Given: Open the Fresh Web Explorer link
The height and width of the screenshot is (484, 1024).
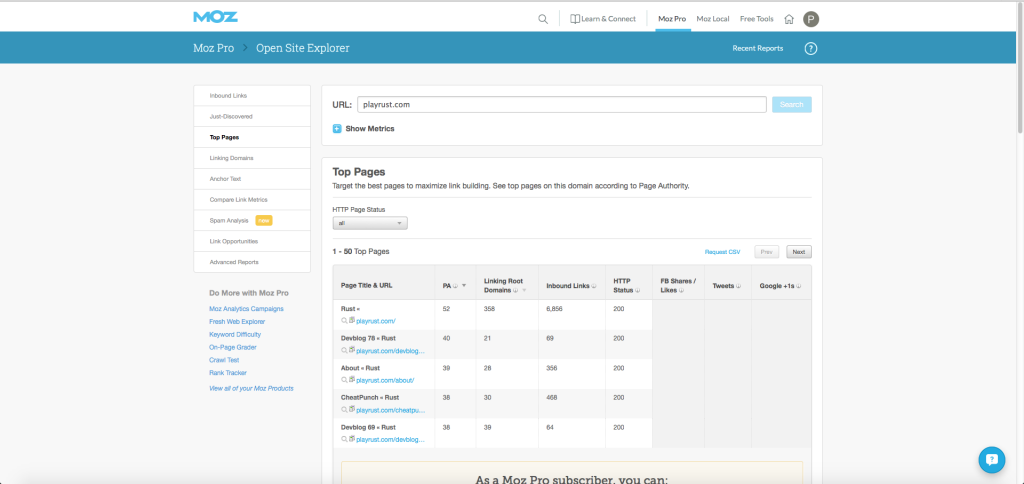Looking at the screenshot, I should click(237, 321).
